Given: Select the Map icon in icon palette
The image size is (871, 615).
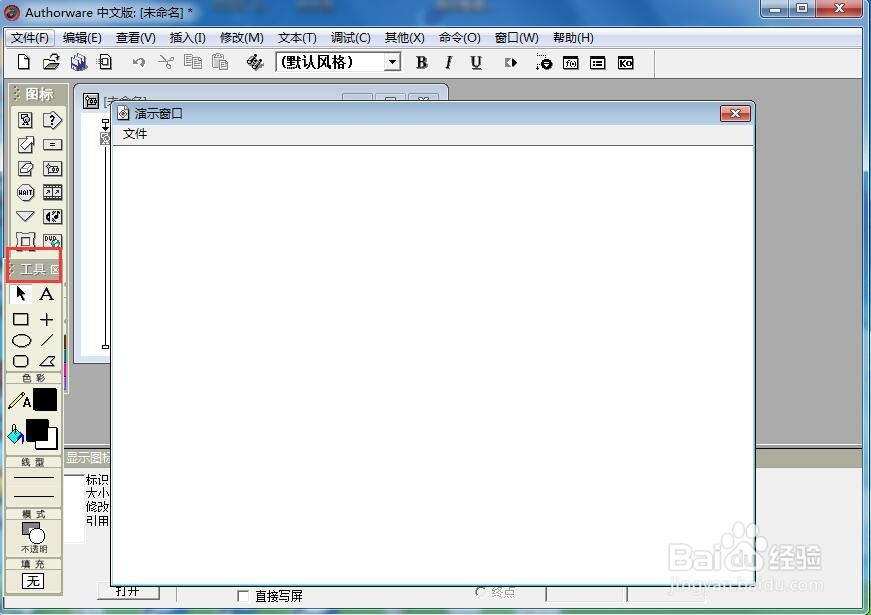Looking at the screenshot, I should (52, 168).
